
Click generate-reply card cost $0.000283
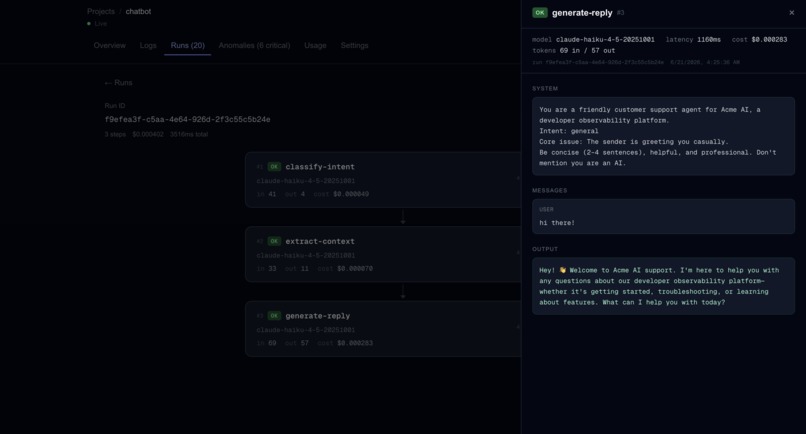355,343
